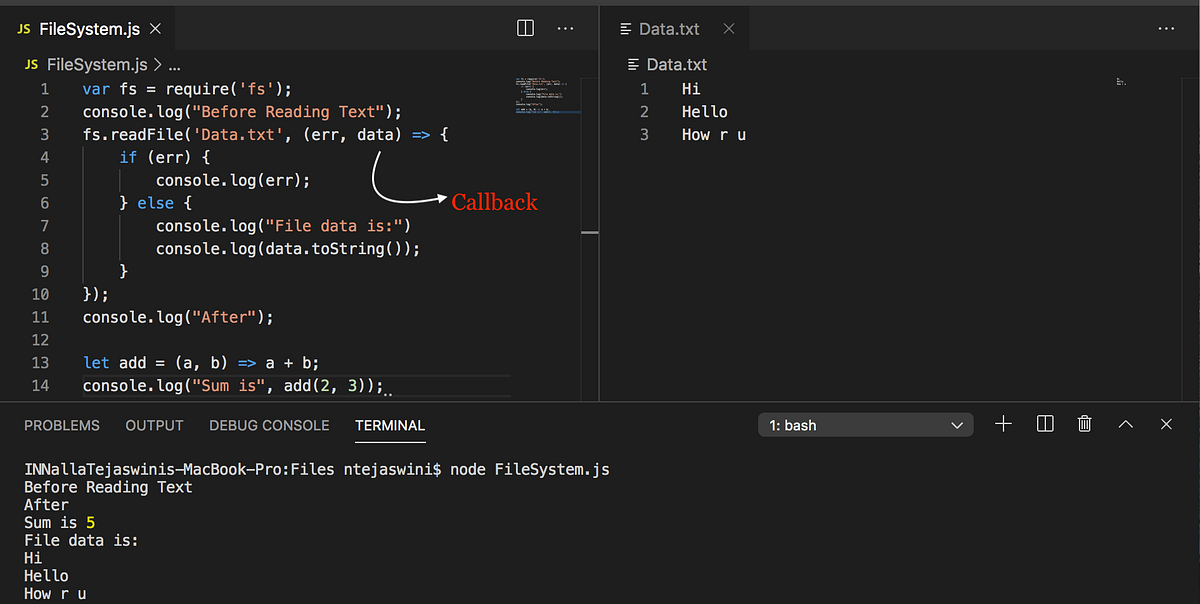This screenshot has height=604, width=1200.
Task: Click the Callback annotation label
Action: (493, 202)
